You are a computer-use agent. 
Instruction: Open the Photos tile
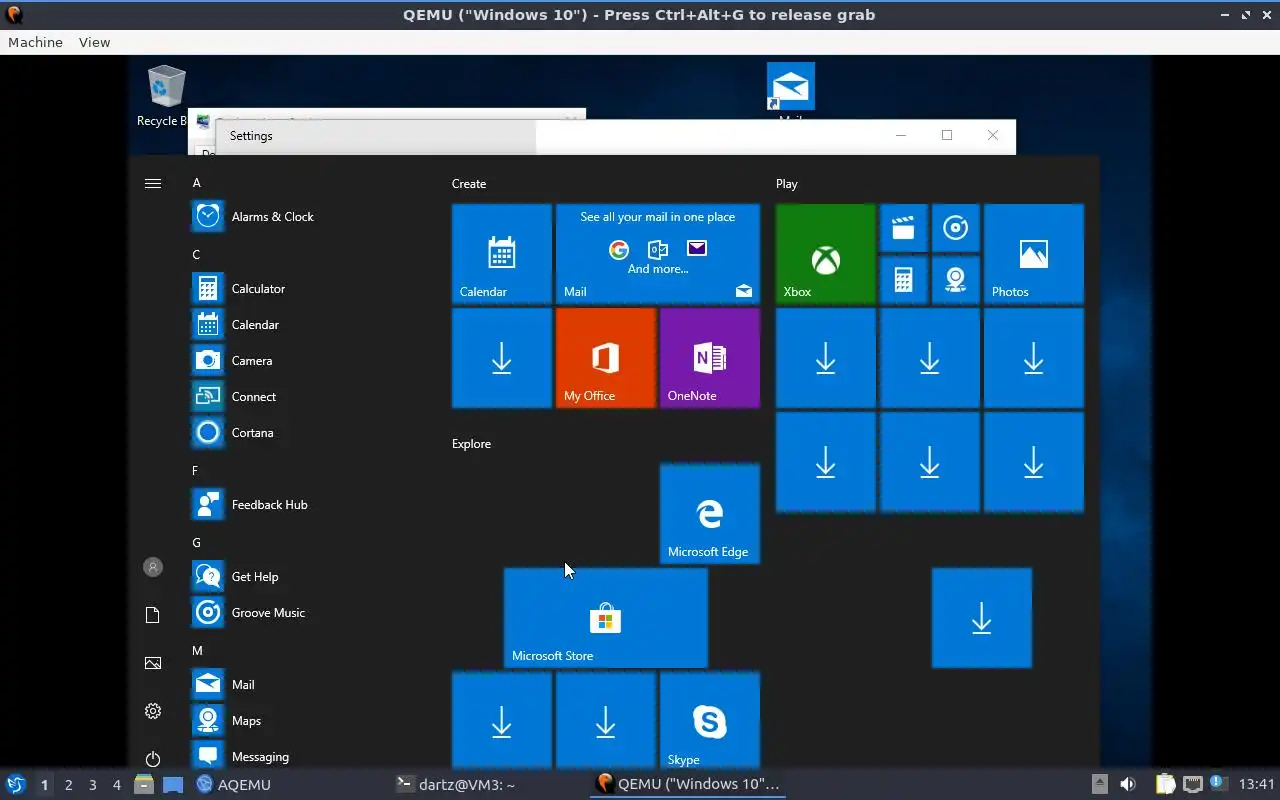[1034, 254]
